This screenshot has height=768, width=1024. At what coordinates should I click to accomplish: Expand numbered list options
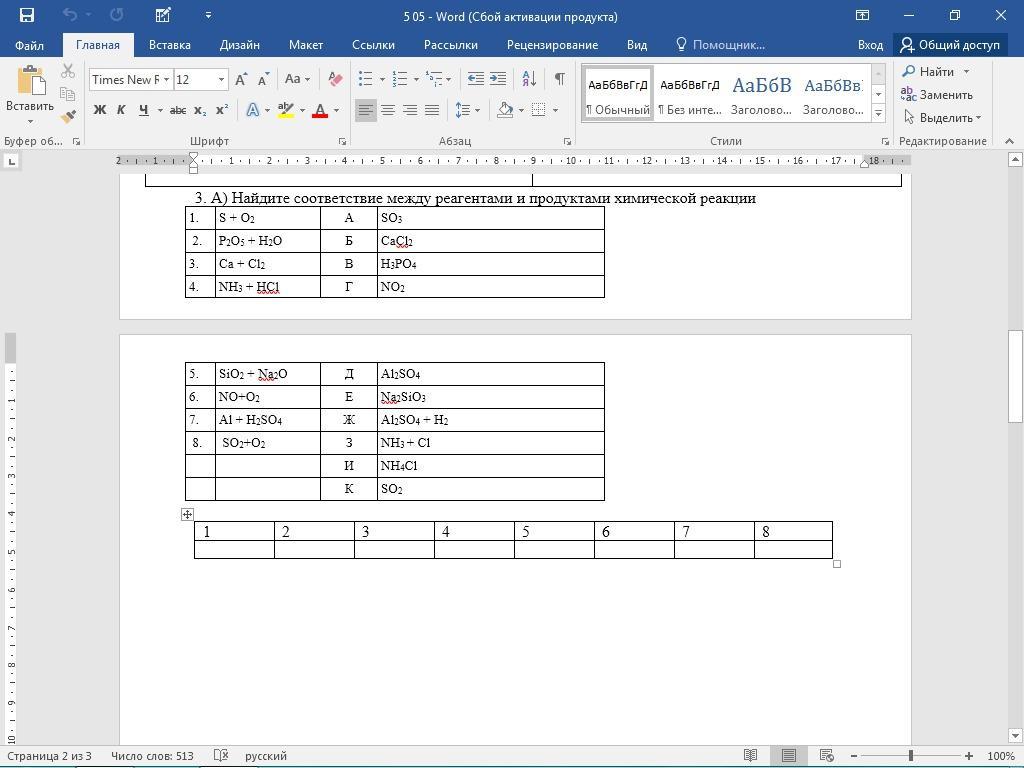[x=416, y=80]
